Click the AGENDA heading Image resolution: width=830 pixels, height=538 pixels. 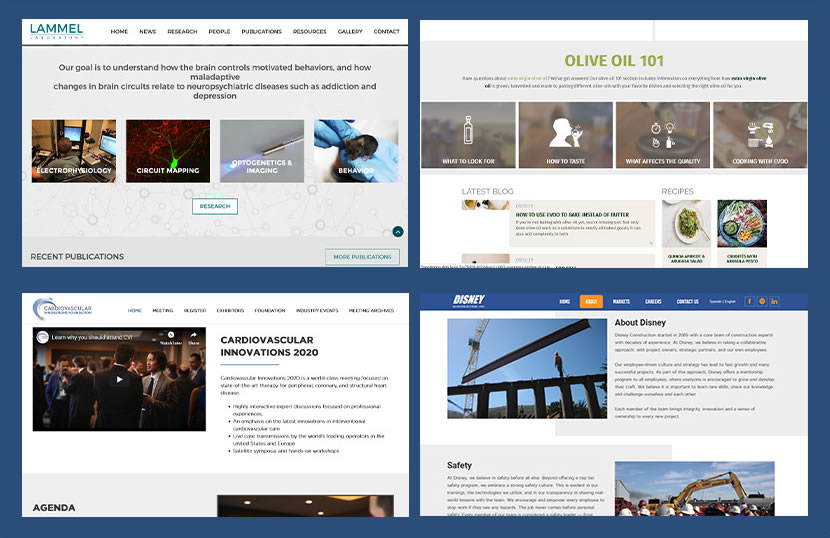54,507
